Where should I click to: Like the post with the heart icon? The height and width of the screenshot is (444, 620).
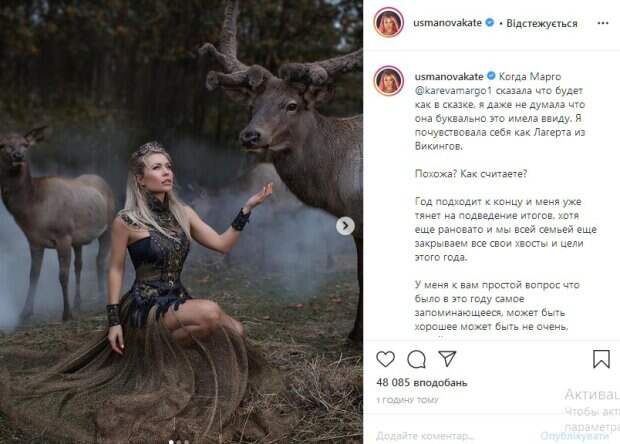coord(387,359)
